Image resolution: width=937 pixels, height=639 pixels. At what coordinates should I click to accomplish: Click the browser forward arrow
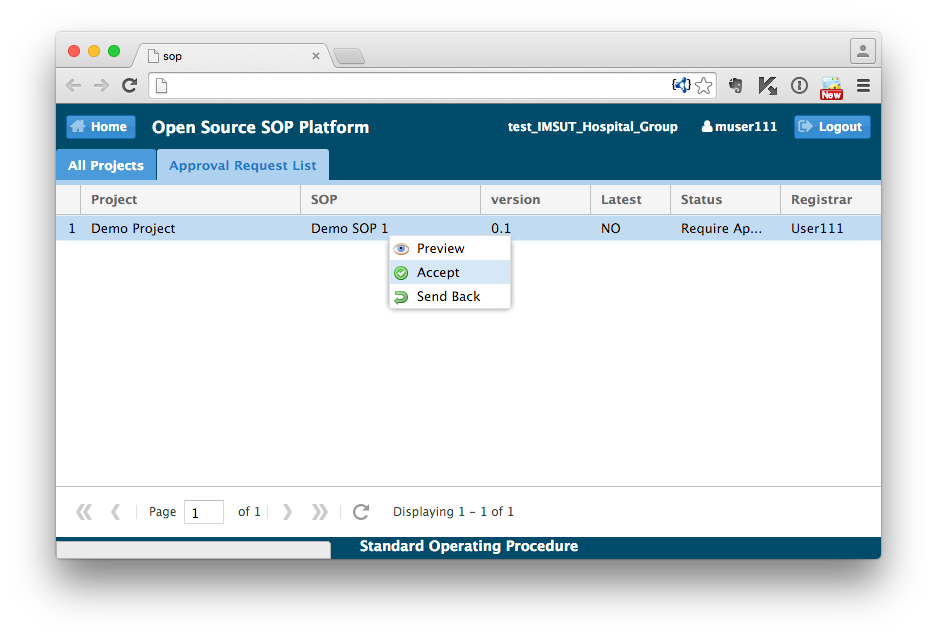coord(101,85)
